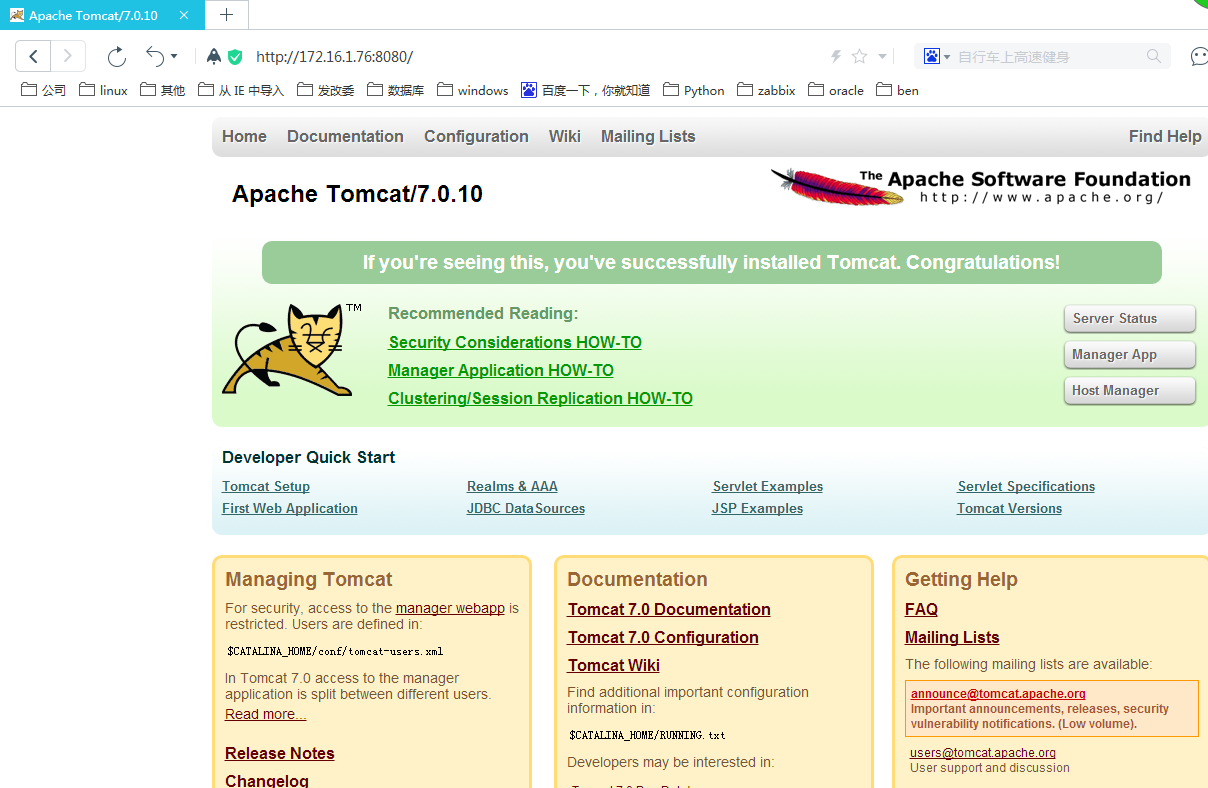Viewport: 1208px width, 788px height.
Task: Click the Server Status button
Action: pos(1129,319)
